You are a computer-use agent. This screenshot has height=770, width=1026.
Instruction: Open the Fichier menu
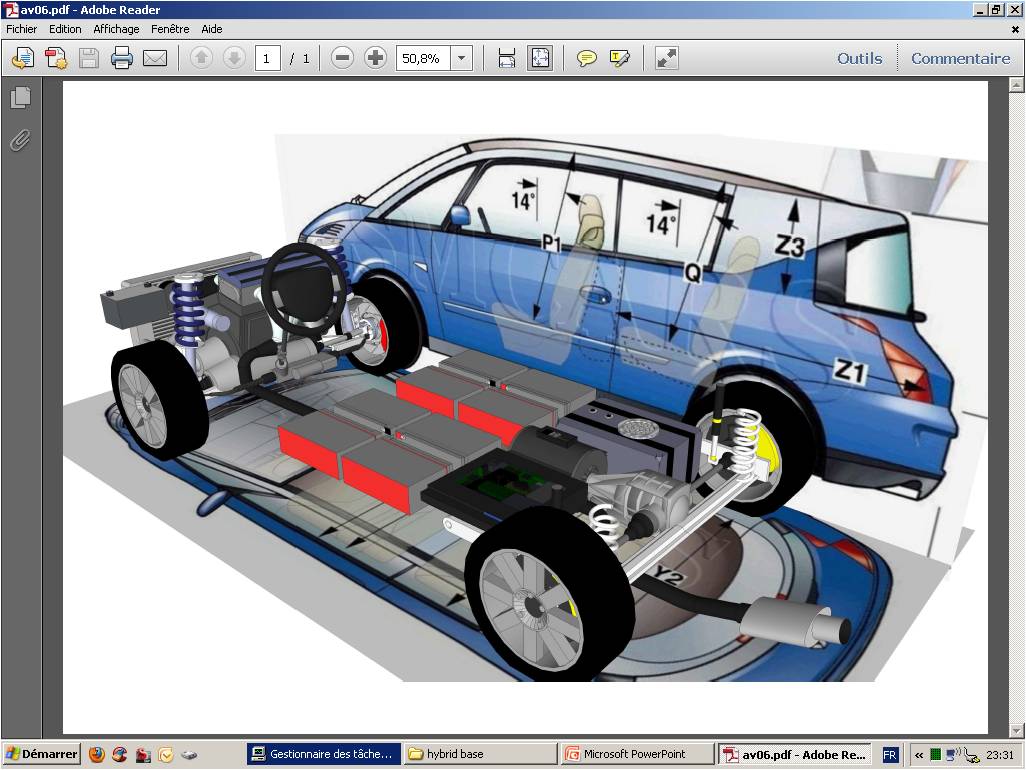pos(21,29)
